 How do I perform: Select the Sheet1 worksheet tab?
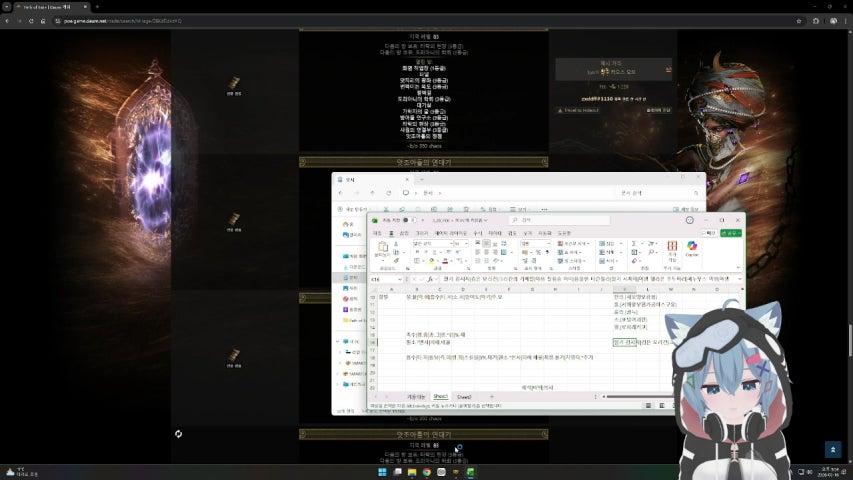439,396
